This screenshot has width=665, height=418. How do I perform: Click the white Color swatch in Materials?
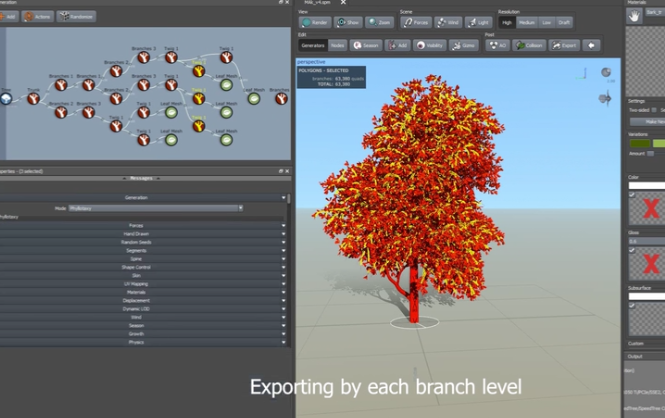click(647, 185)
